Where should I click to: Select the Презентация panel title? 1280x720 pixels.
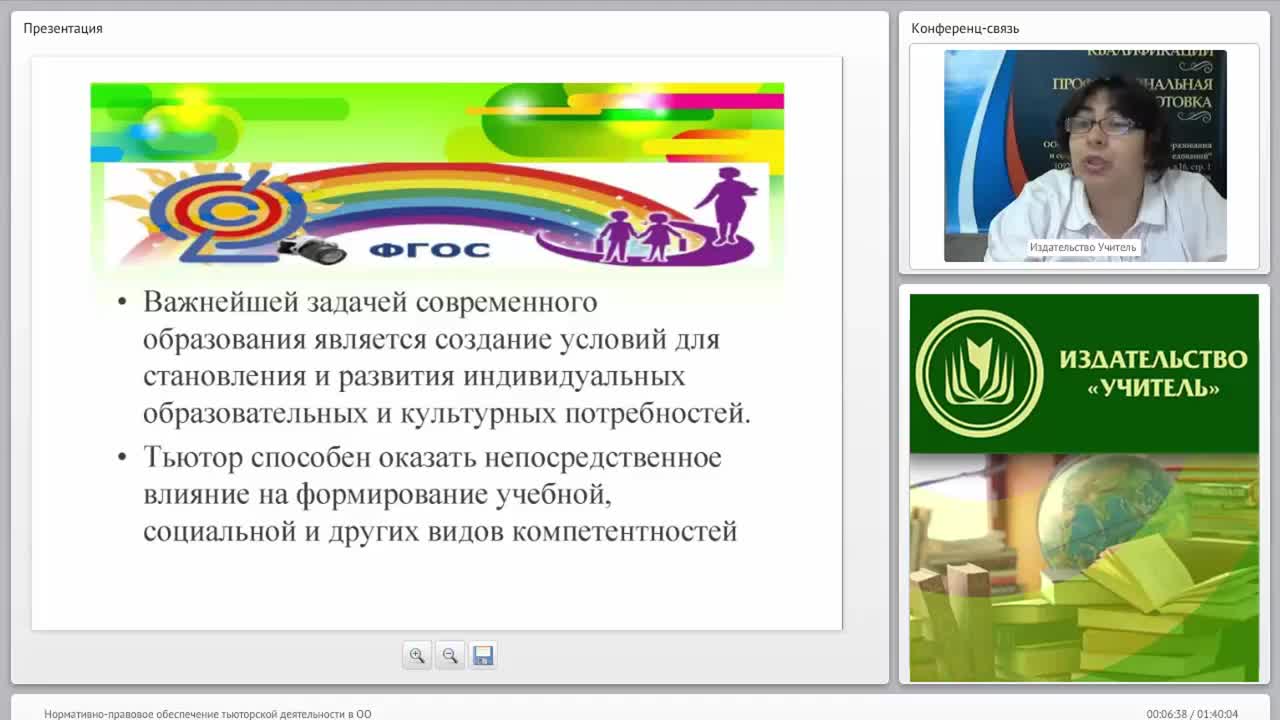63,28
